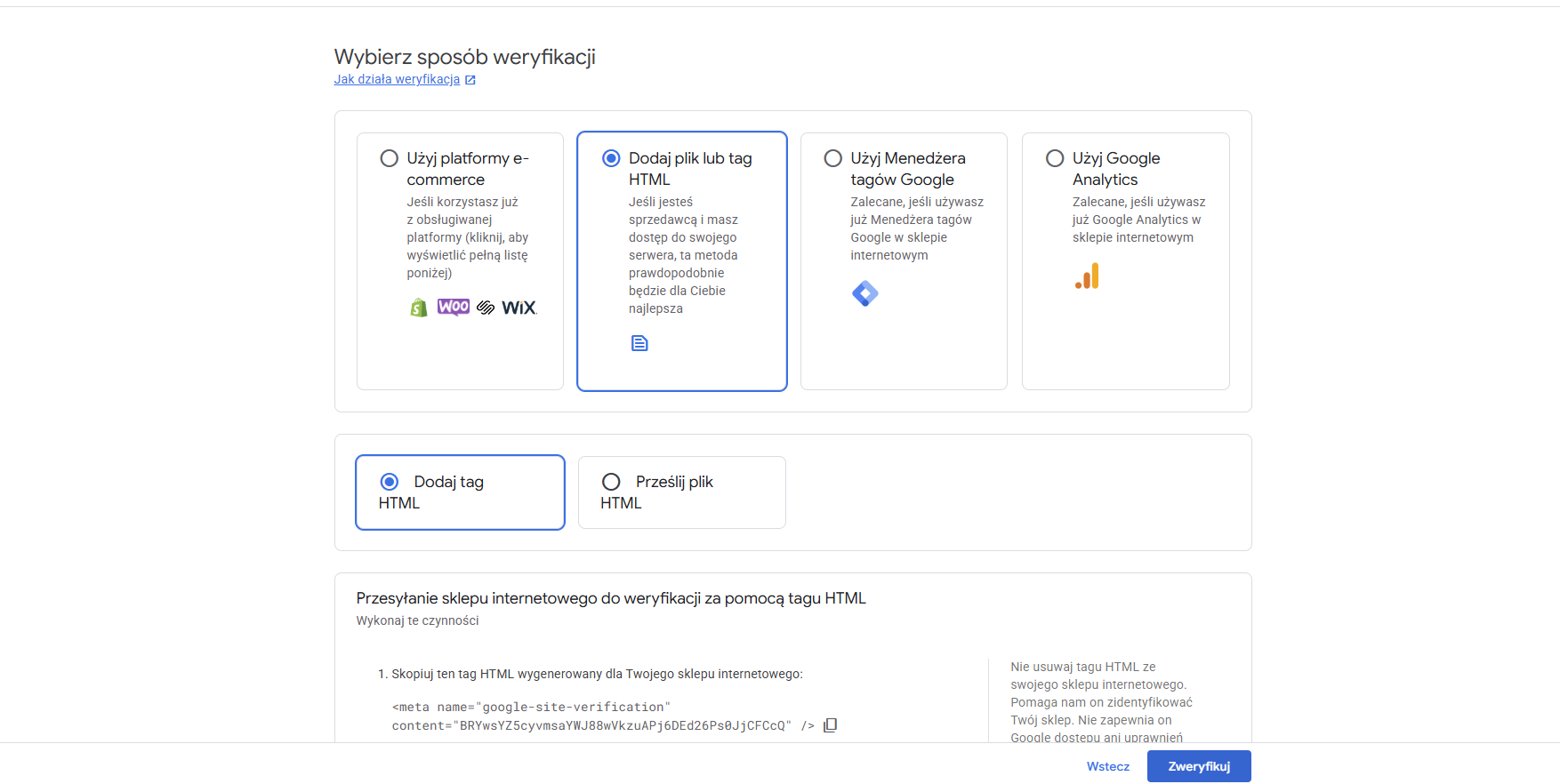The height and width of the screenshot is (784, 1560).
Task: Select the Użyj platformy e-commerce radio option
Action: [x=389, y=158]
